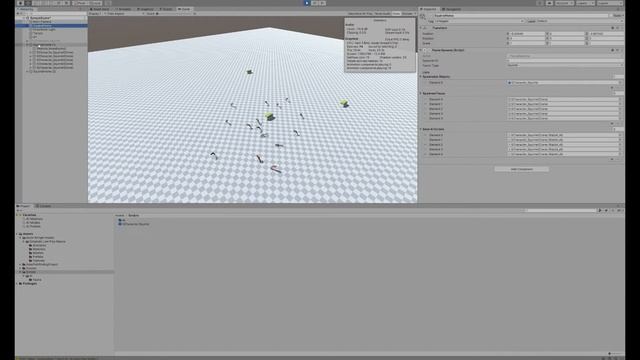Collapse the Transform component

[422, 28]
